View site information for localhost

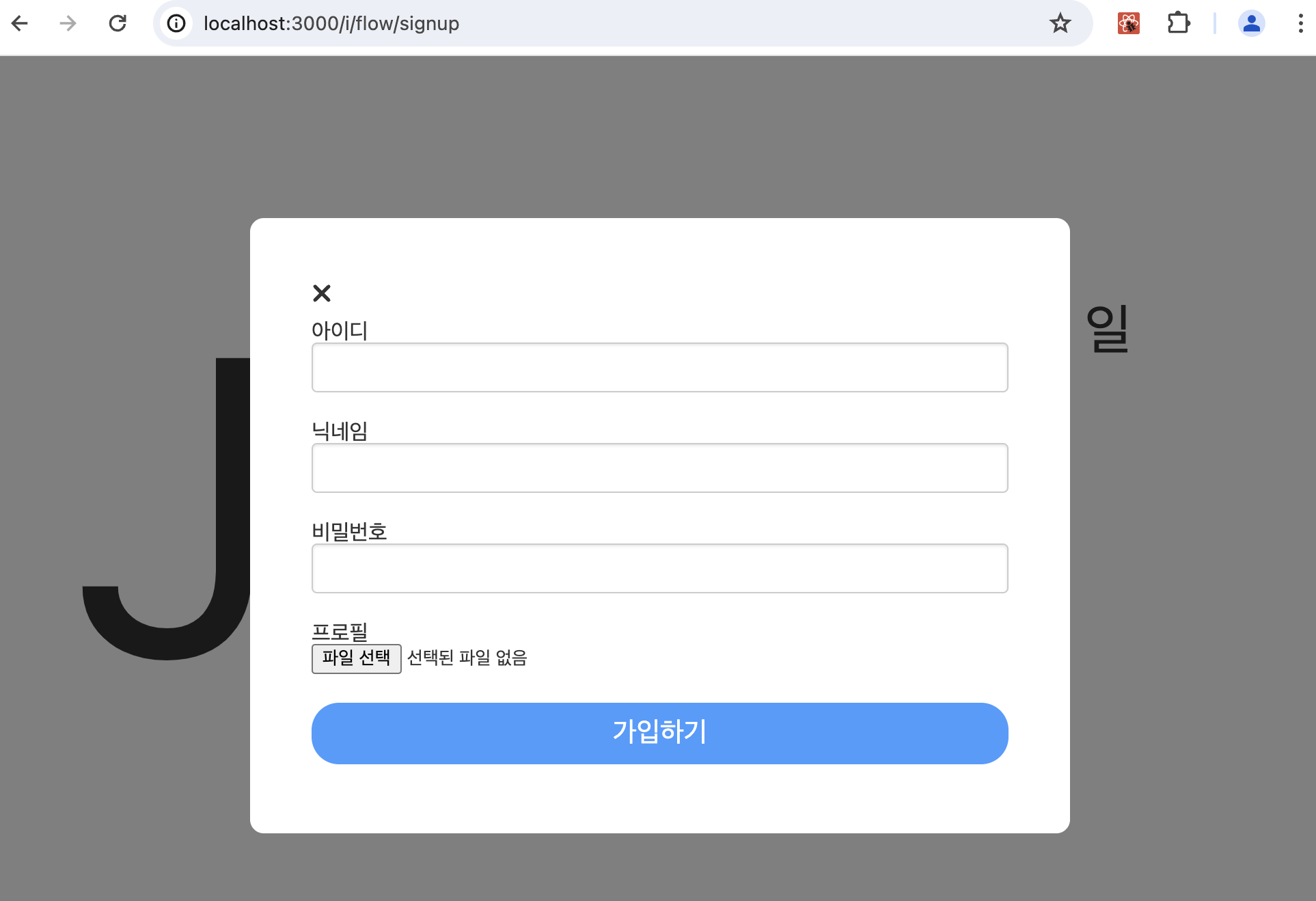coord(176,23)
